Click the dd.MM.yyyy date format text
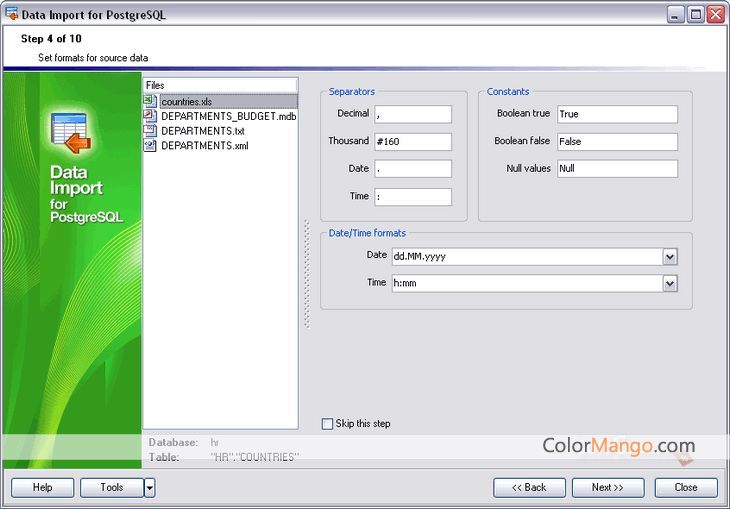Viewport: 730px width, 509px height. [x=419, y=257]
